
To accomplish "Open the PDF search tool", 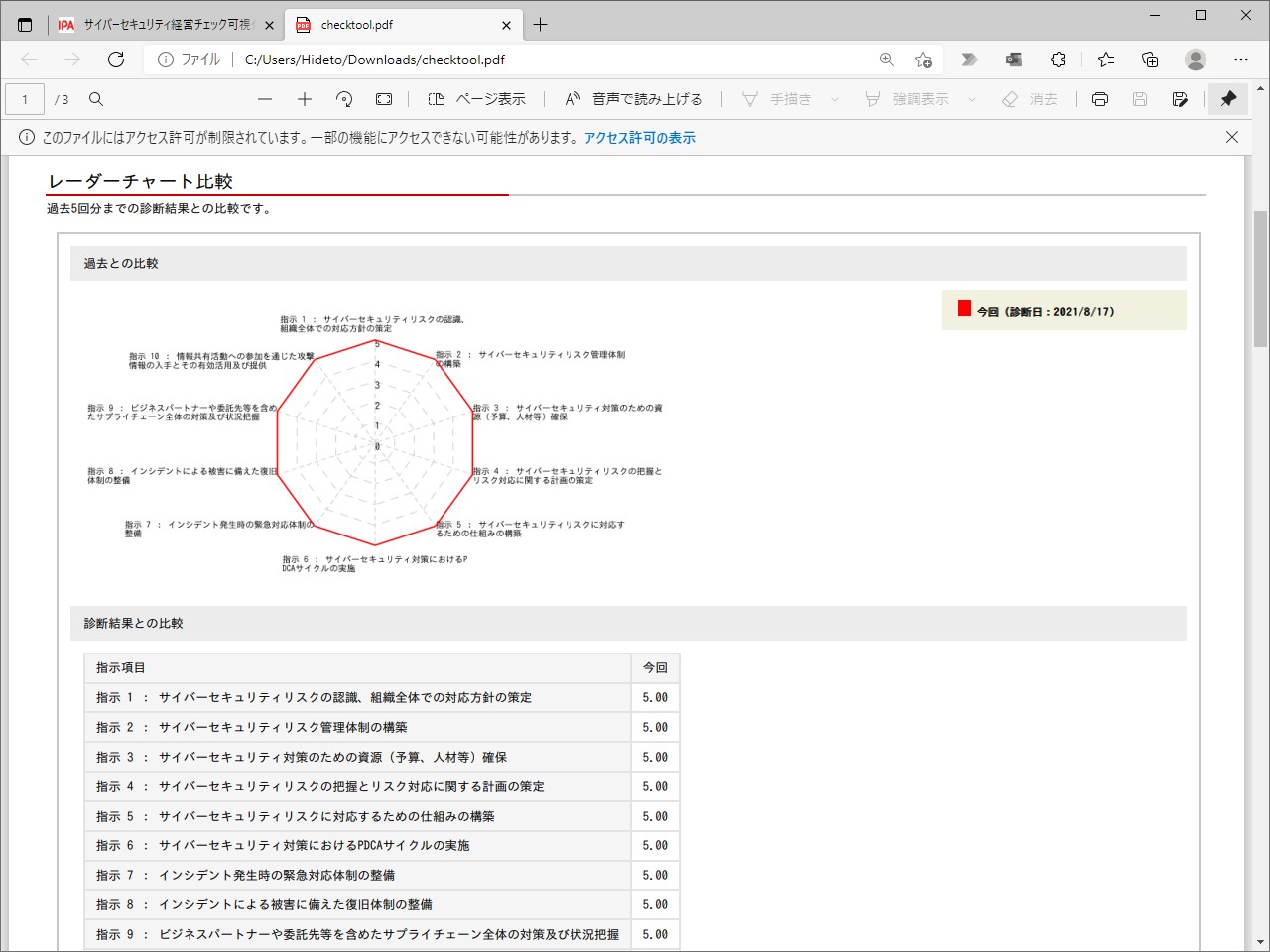I will [x=95, y=99].
